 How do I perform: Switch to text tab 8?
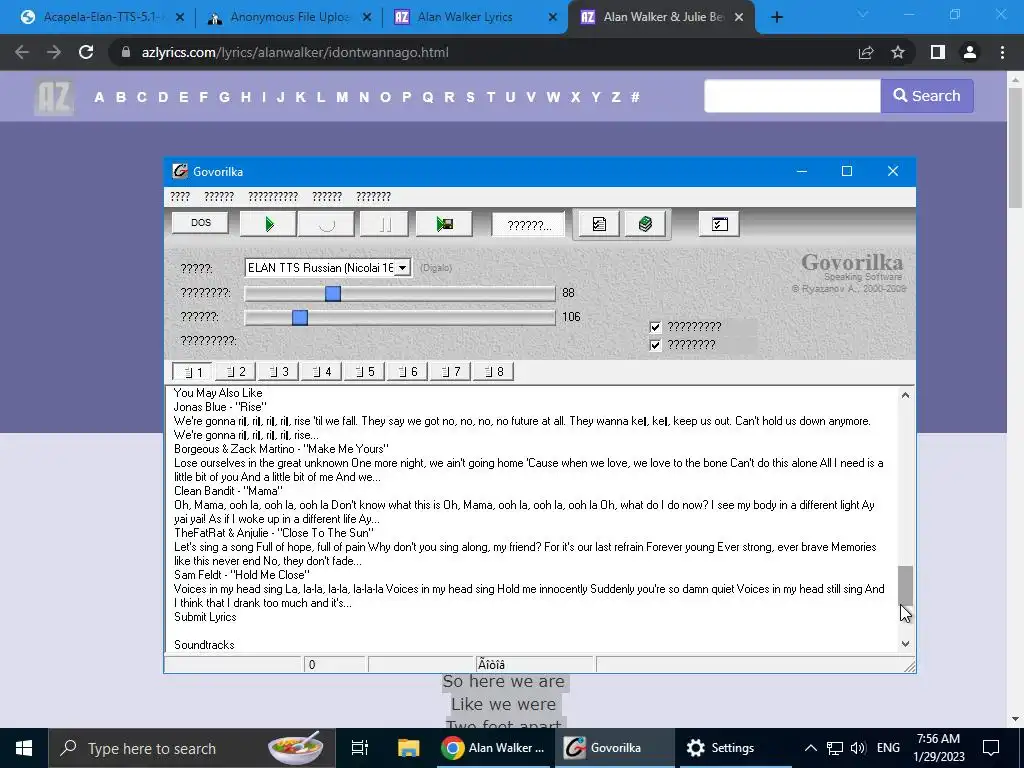click(x=494, y=372)
